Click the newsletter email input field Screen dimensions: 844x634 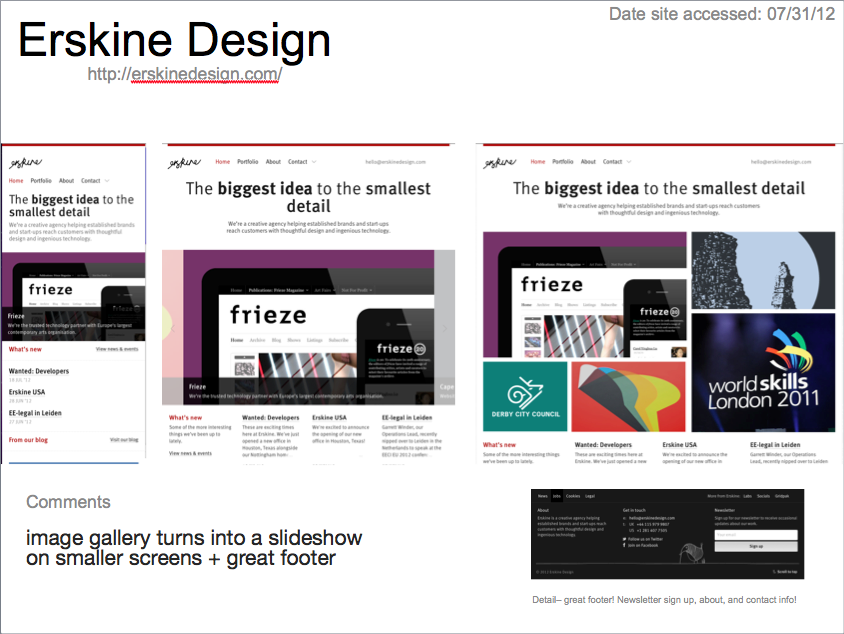pyautogui.click(x=755, y=534)
